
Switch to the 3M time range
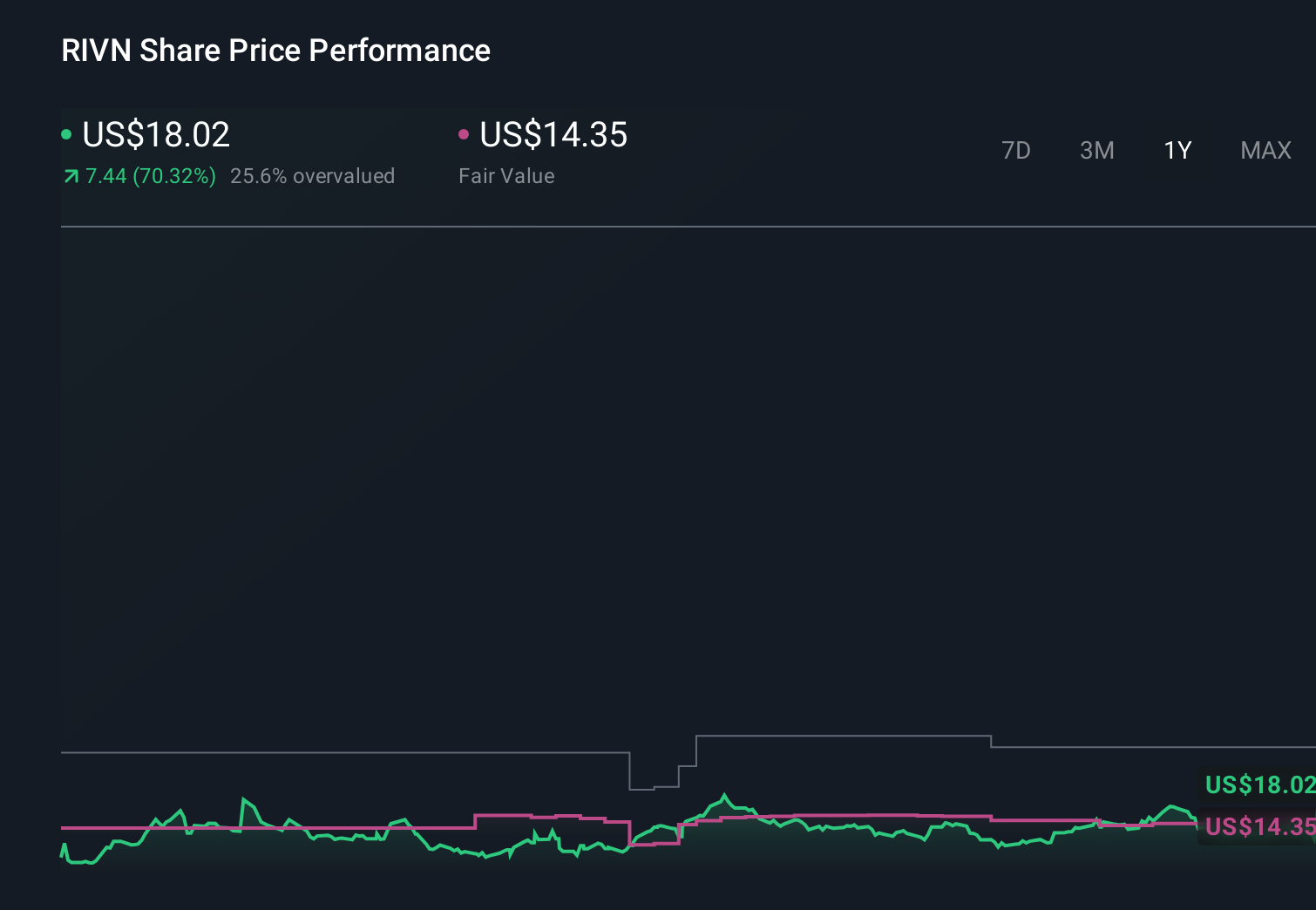(1096, 150)
